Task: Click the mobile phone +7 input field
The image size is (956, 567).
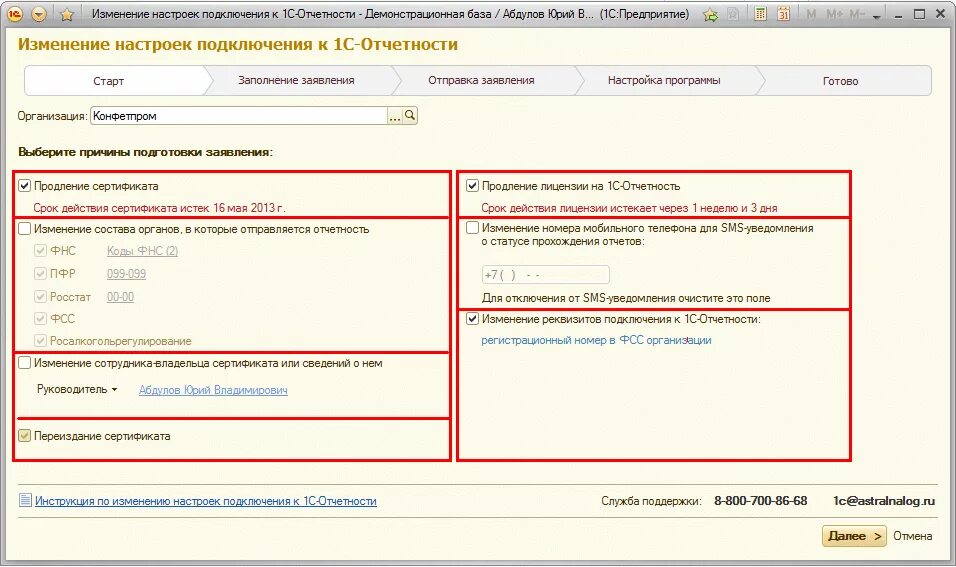Action: point(545,274)
